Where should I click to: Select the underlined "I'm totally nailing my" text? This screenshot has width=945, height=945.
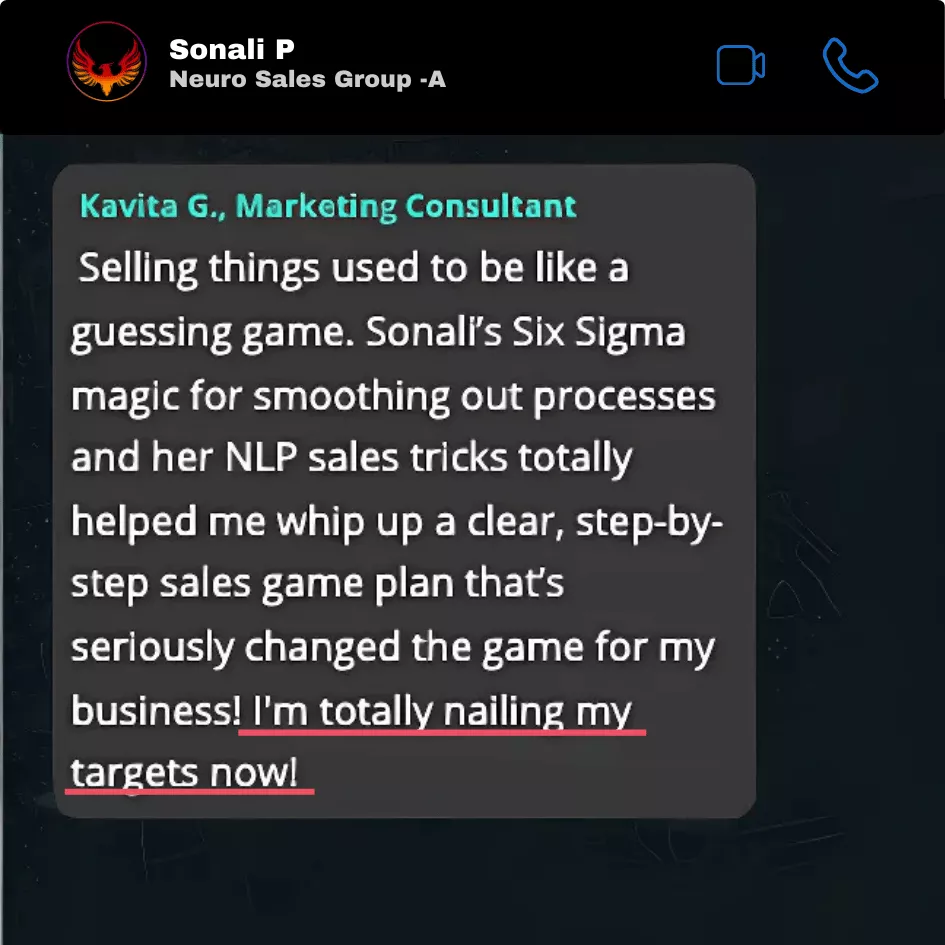[442, 712]
